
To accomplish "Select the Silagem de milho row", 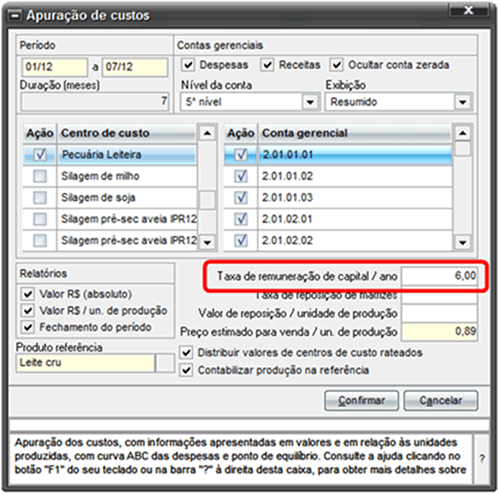I will (x=110, y=176).
